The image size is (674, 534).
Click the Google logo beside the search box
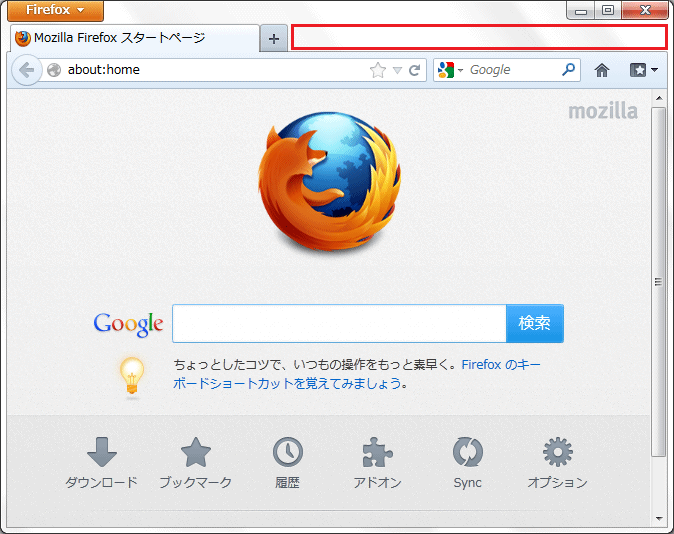point(128,324)
